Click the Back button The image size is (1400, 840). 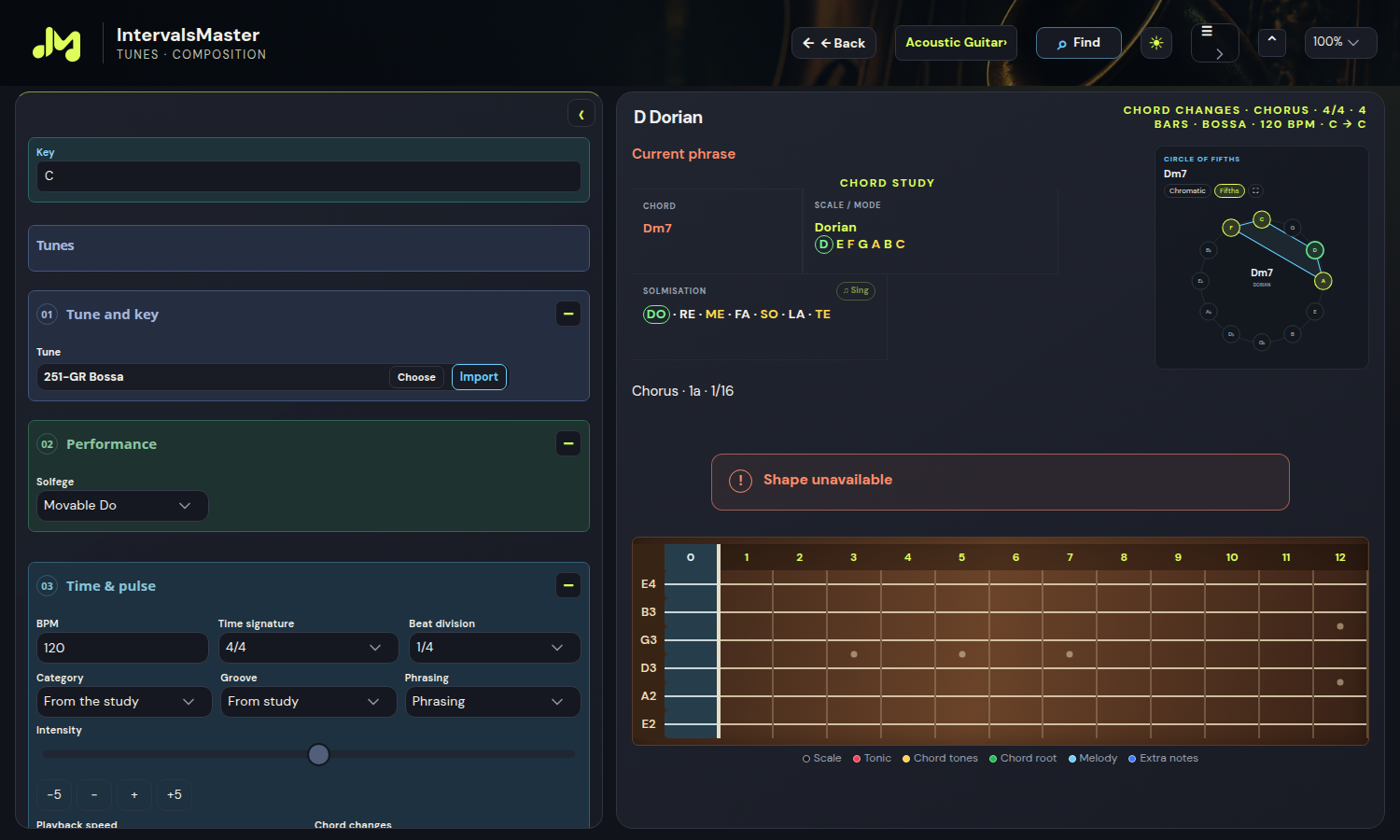pos(833,43)
